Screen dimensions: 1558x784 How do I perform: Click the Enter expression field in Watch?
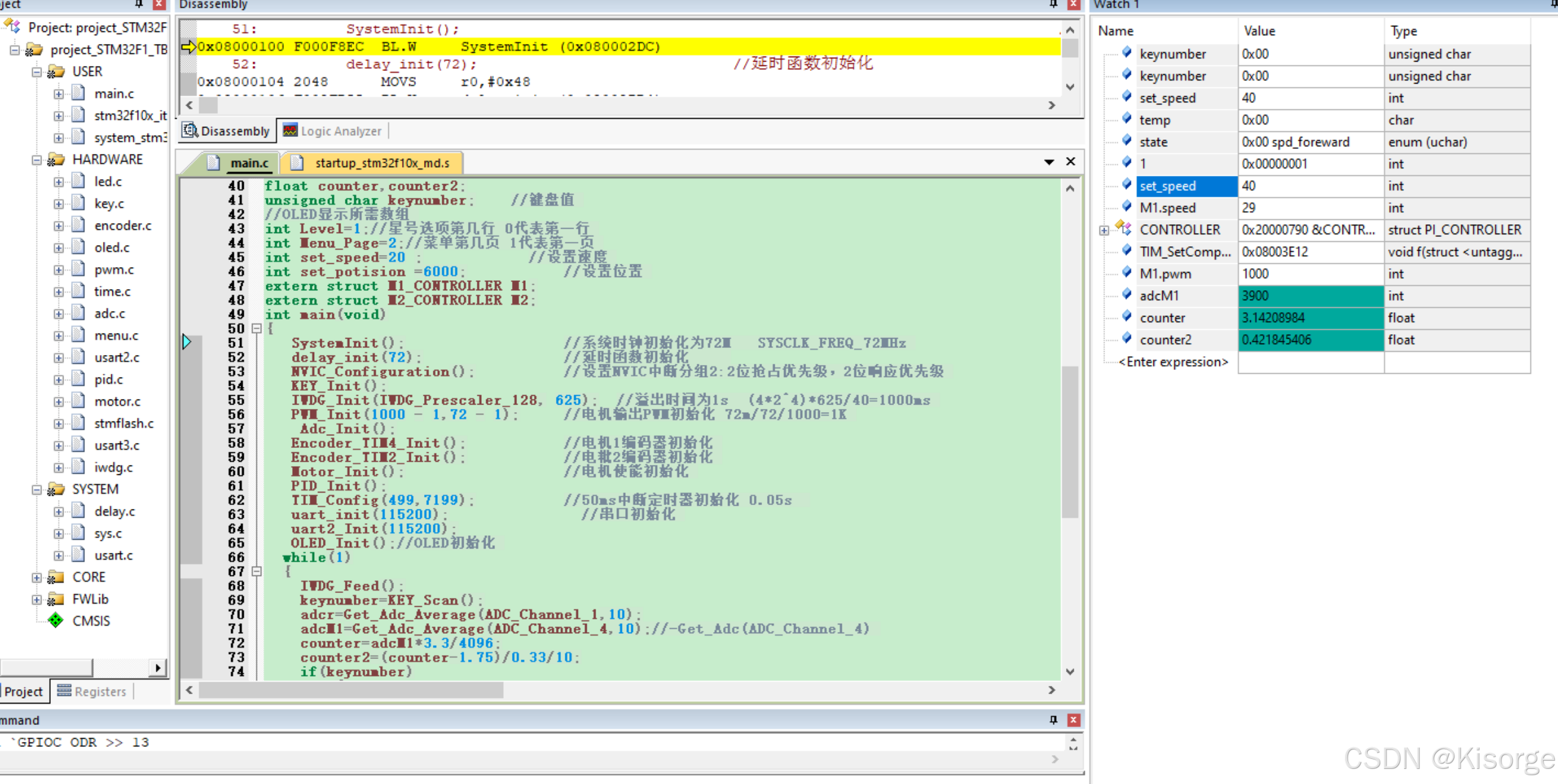click(1173, 362)
